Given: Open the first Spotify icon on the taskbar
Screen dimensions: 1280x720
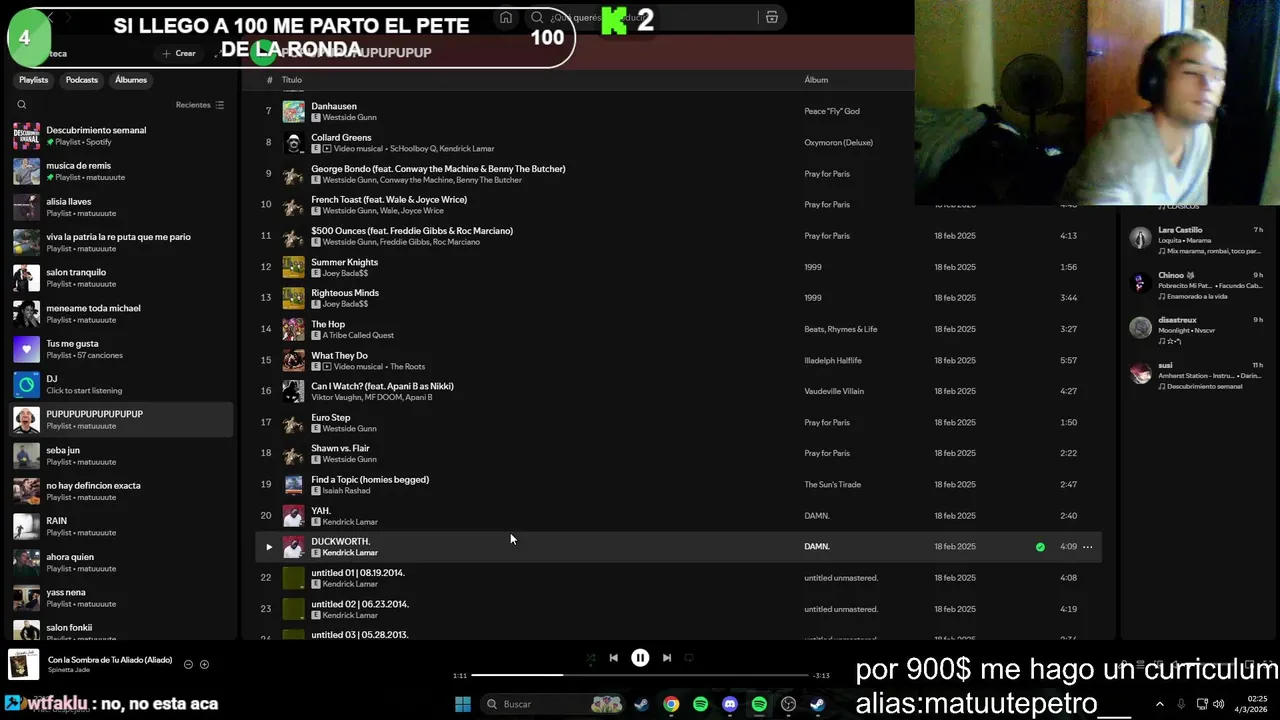Looking at the screenshot, I should [x=700, y=704].
